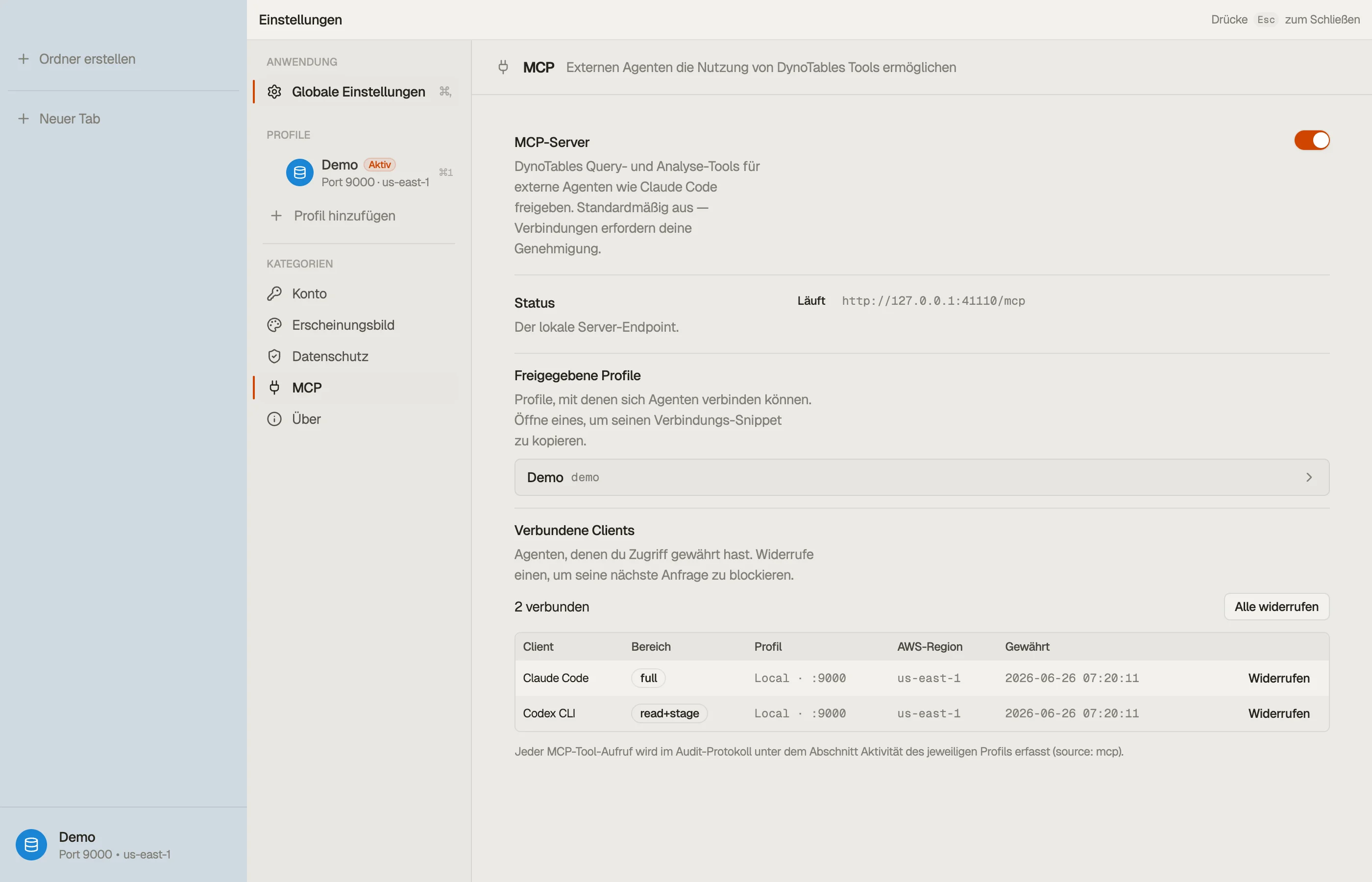1372x882 pixels.
Task: Click Alle widerrufen button
Action: tap(1276, 607)
